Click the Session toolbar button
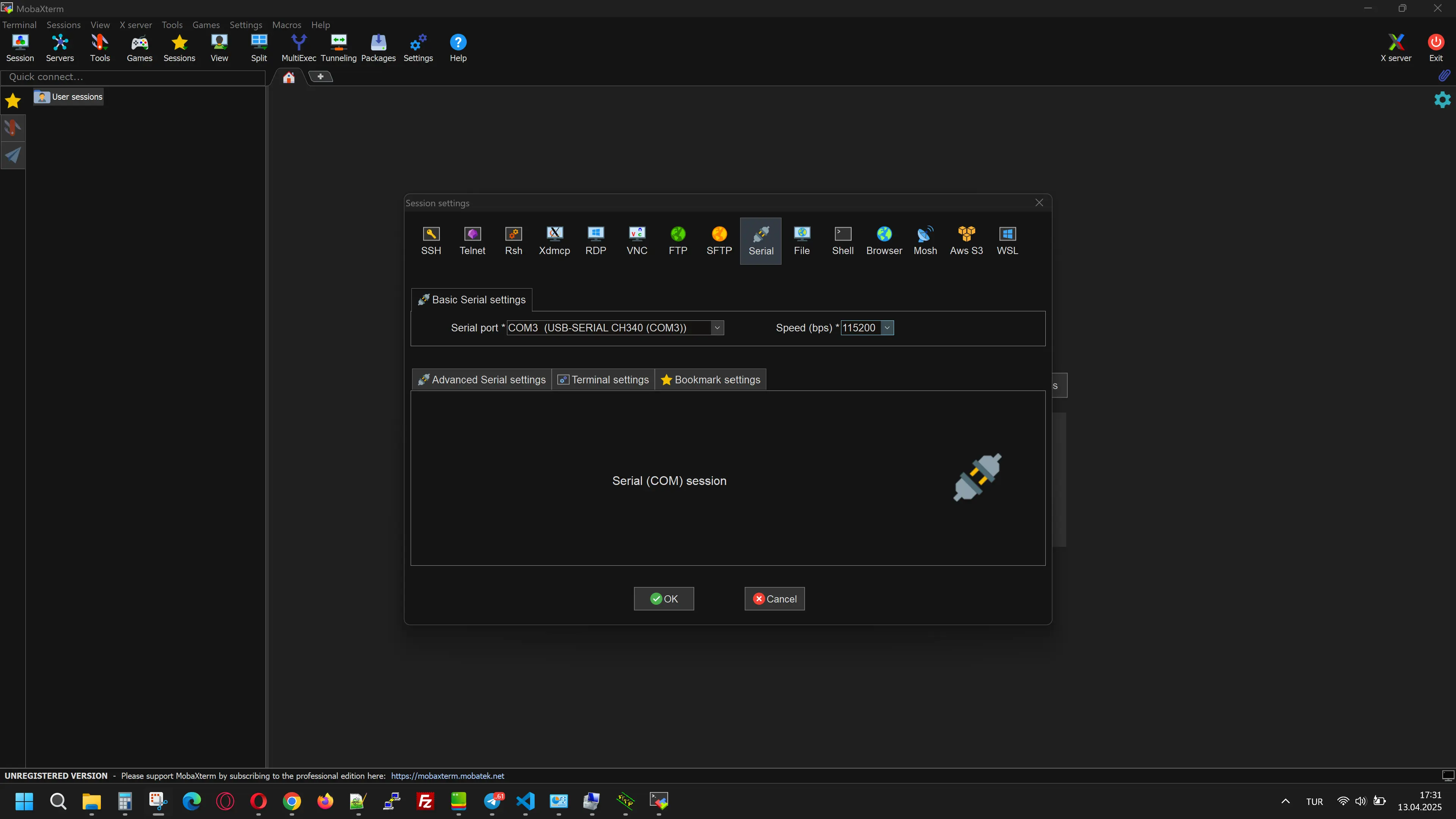The width and height of the screenshot is (1456, 819). pos(20,48)
